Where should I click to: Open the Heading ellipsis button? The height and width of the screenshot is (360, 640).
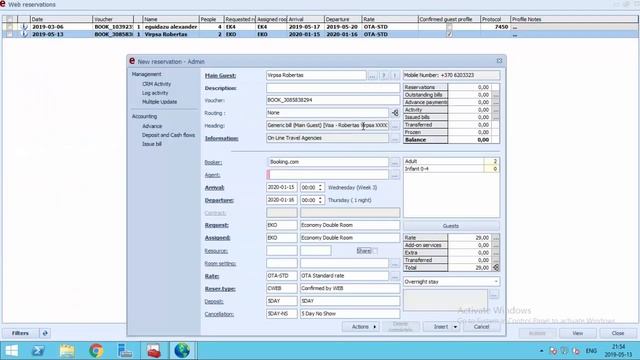pos(395,126)
